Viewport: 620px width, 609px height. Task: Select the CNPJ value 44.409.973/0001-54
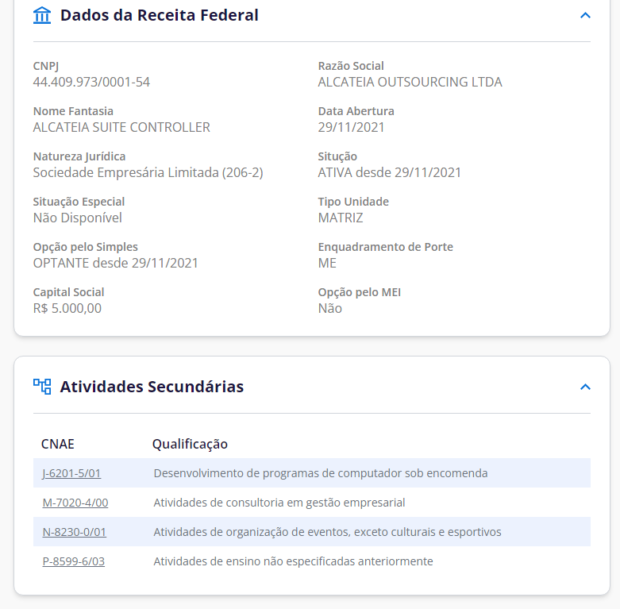point(91,82)
